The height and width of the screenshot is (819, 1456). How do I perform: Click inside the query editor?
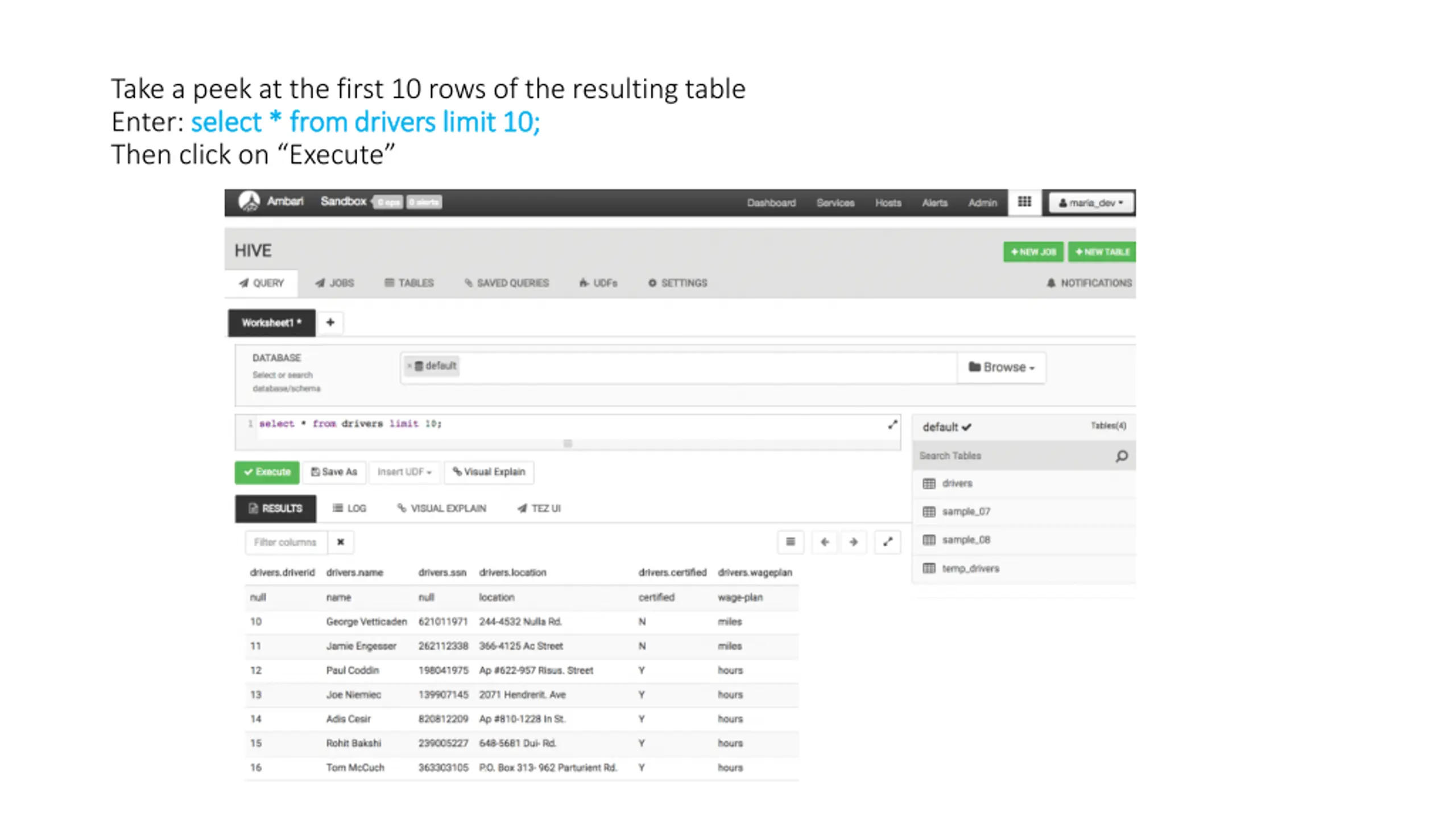[567, 427]
